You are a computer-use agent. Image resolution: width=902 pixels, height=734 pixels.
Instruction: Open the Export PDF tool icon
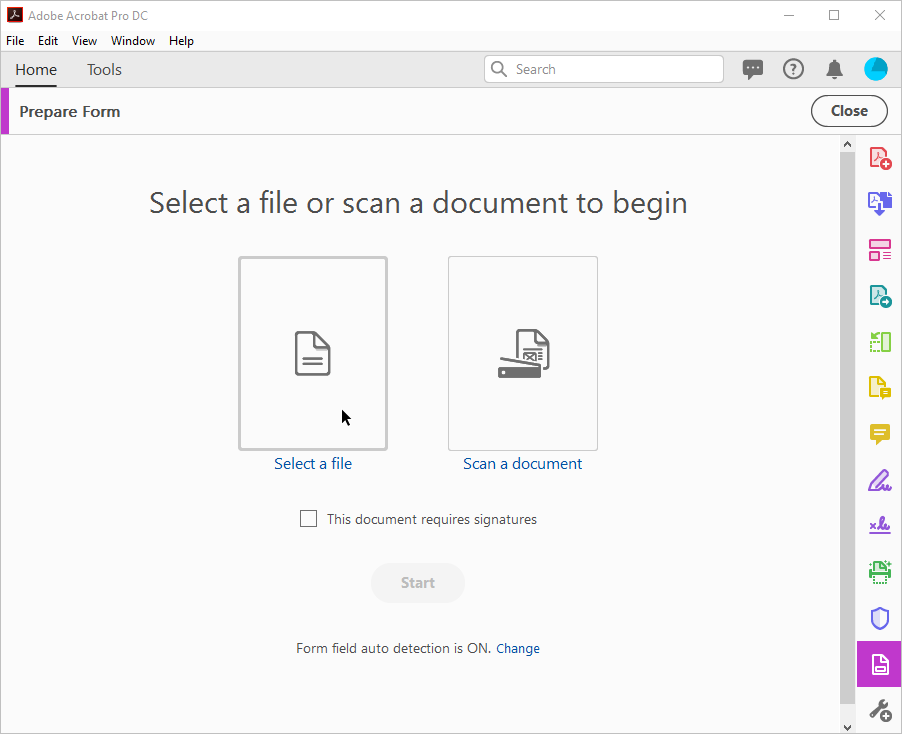pyautogui.click(x=880, y=296)
